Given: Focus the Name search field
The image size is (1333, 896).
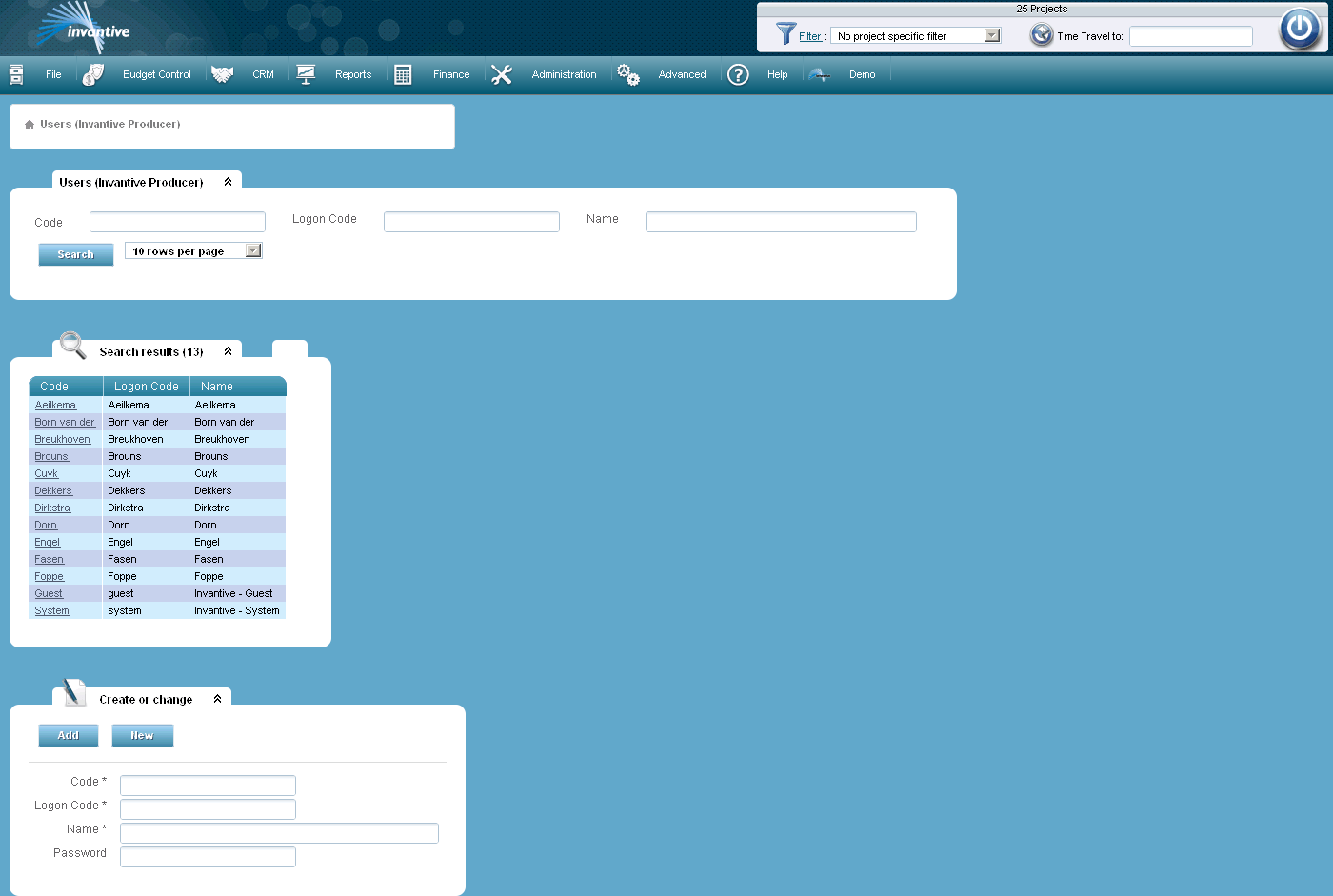Looking at the screenshot, I should (x=781, y=222).
